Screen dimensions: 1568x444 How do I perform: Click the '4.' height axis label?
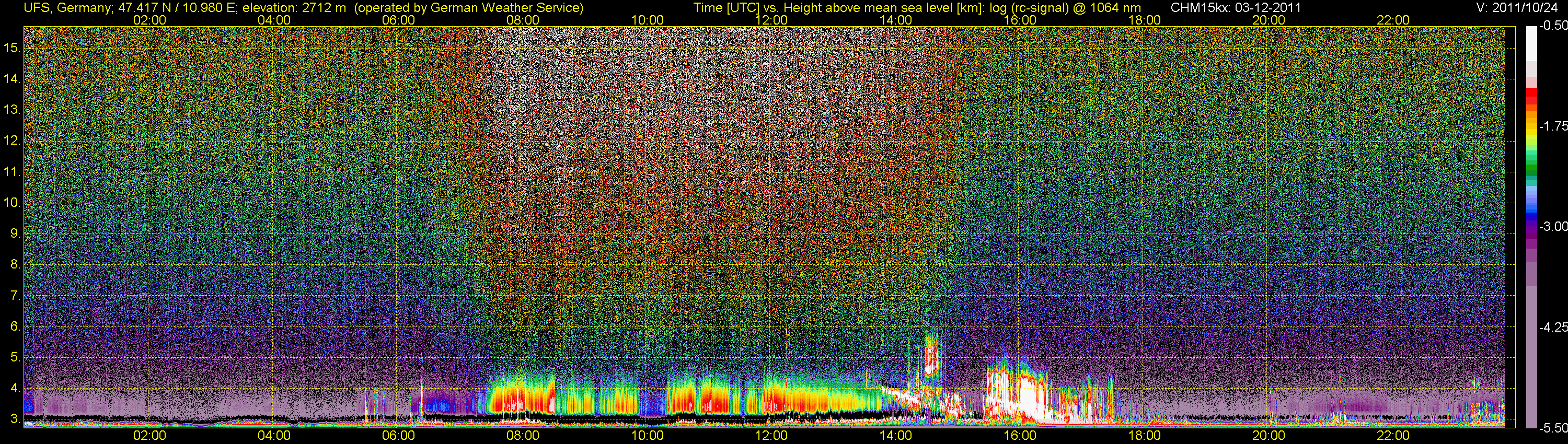tap(16, 388)
